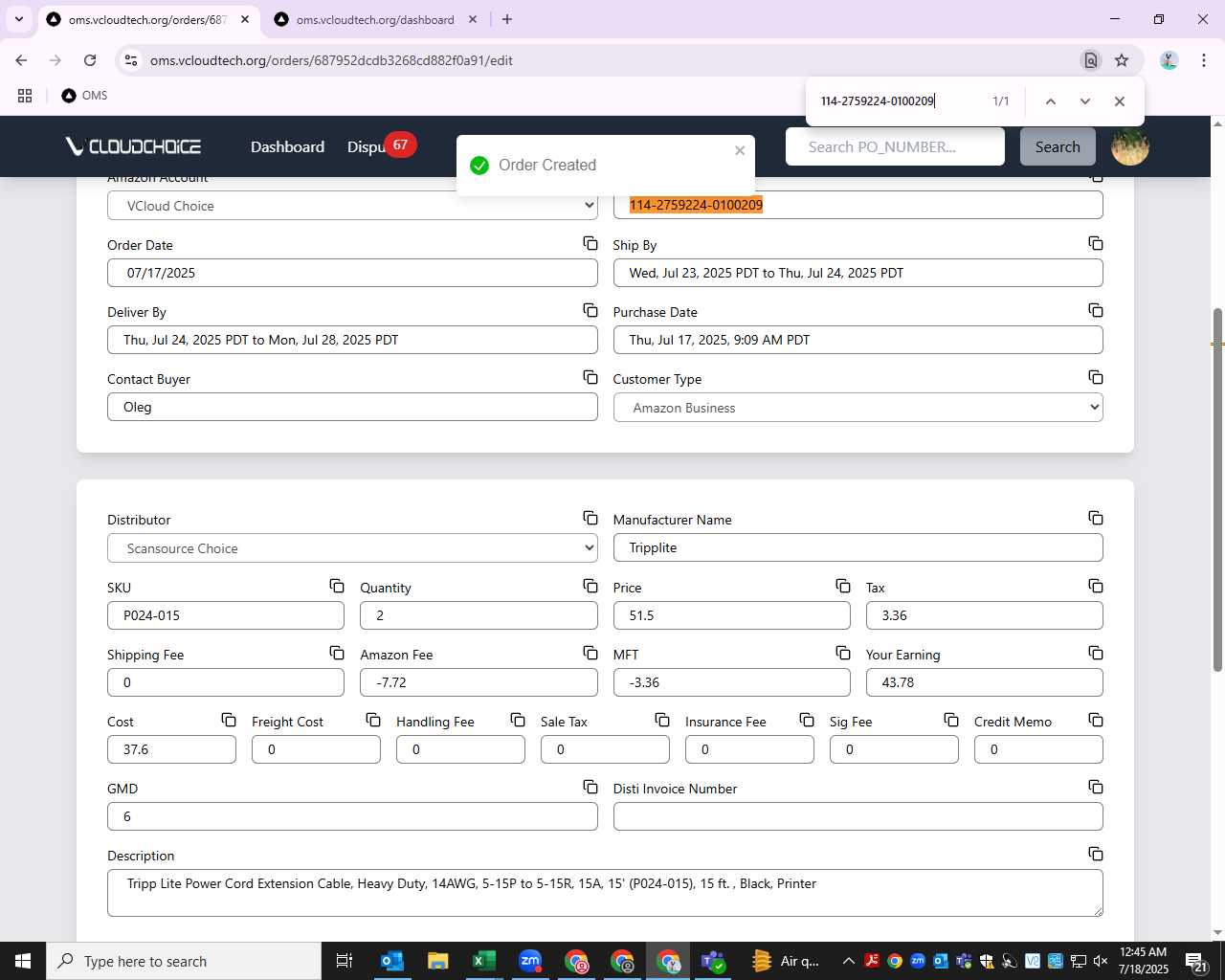Viewport: 1225px width, 980px height.
Task: Dismiss the Order Created notification
Action: pyautogui.click(x=740, y=150)
